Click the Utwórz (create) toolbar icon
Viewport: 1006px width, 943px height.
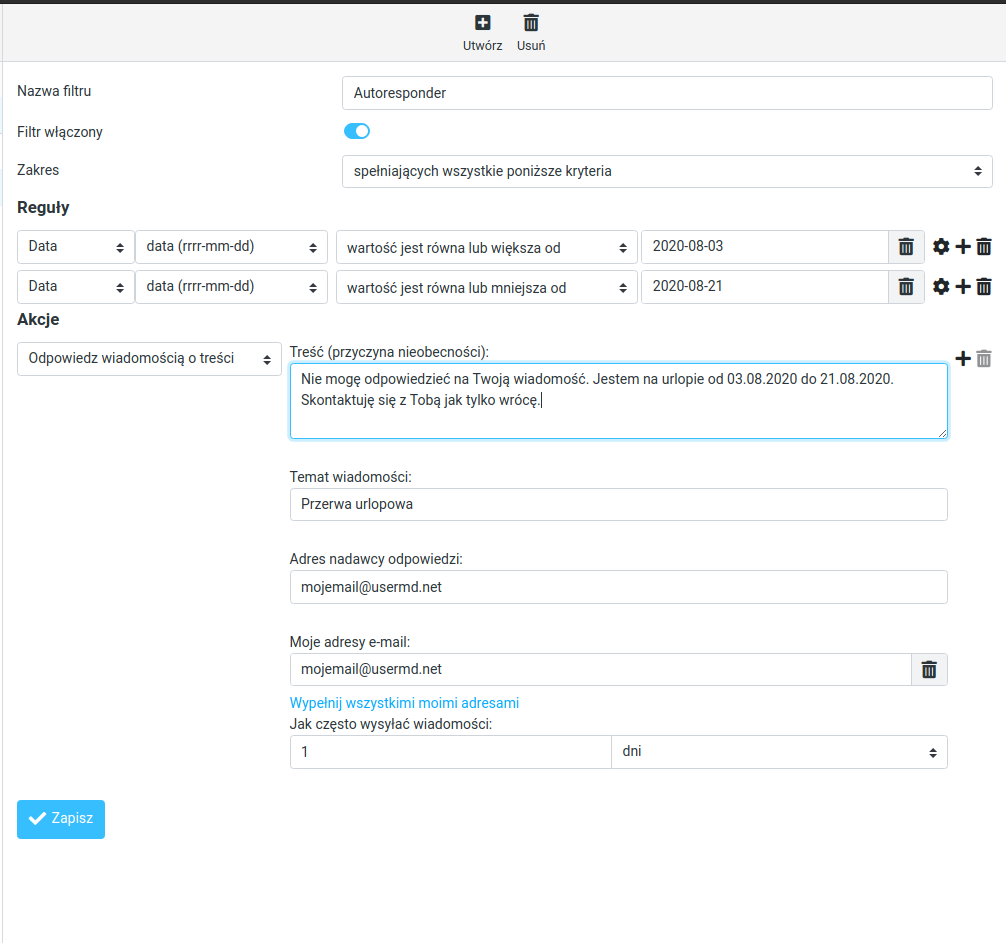tap(482, 23)
